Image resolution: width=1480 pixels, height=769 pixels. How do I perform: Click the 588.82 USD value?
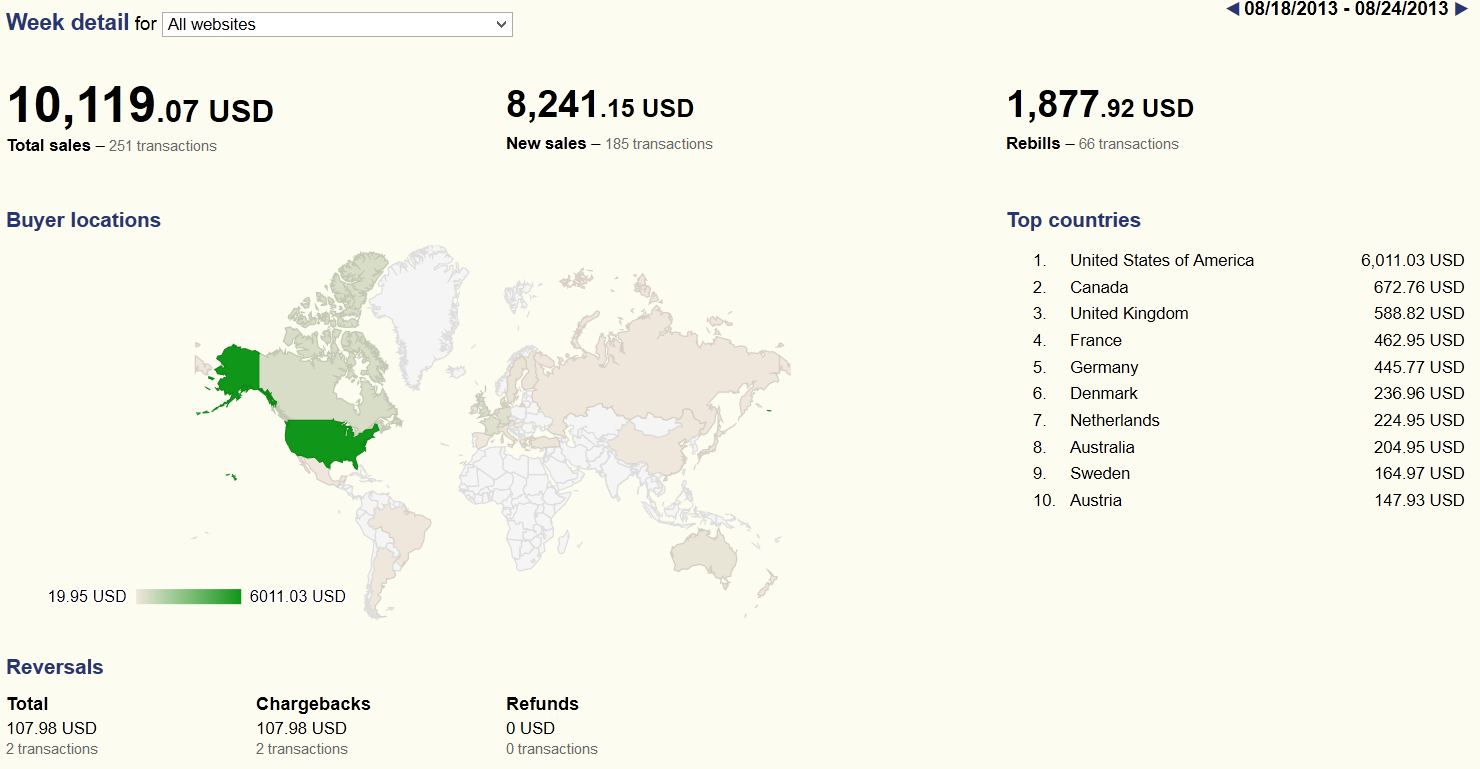(1419, 313)
